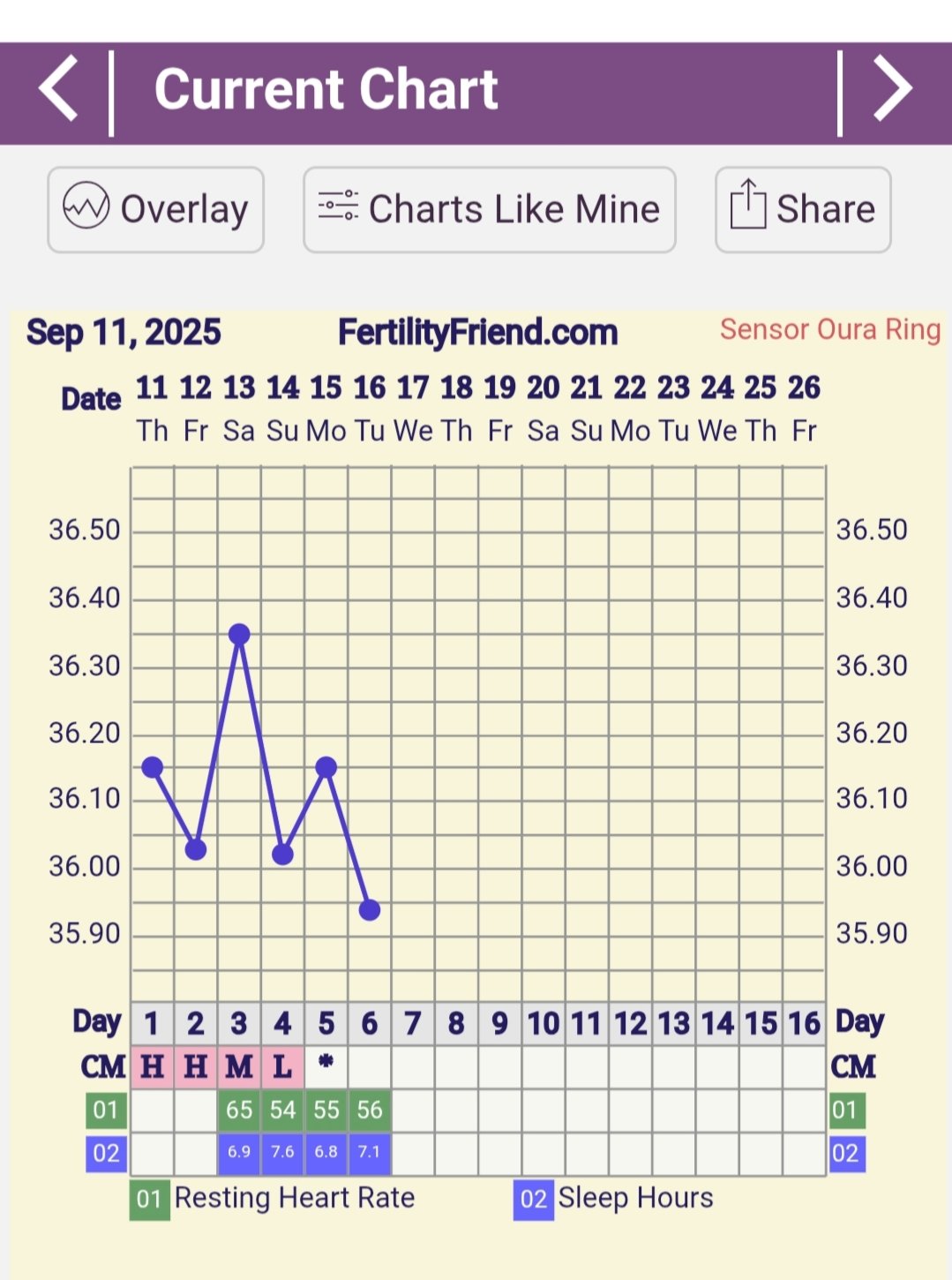The height and width of the screenshot is (1280, 952).
Task: Open the FertilityFriend.com link
Action: tap(477, 333)
